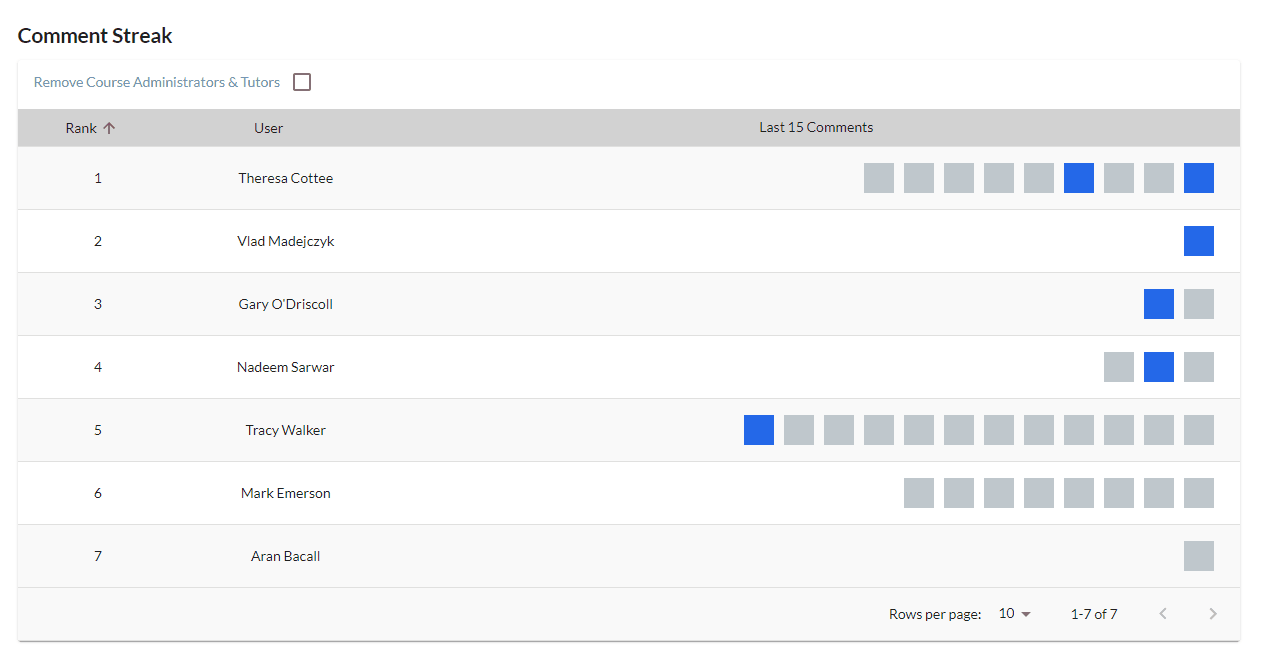
Task: Toggle the administrators filter checkbox off
Action: tap(302, 82)
